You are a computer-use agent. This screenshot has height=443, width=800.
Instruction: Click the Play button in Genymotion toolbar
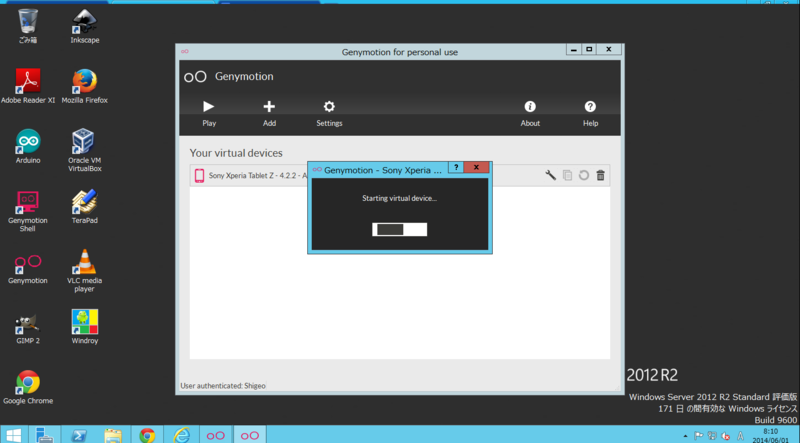pyautogui.click(x=209, y=113)
